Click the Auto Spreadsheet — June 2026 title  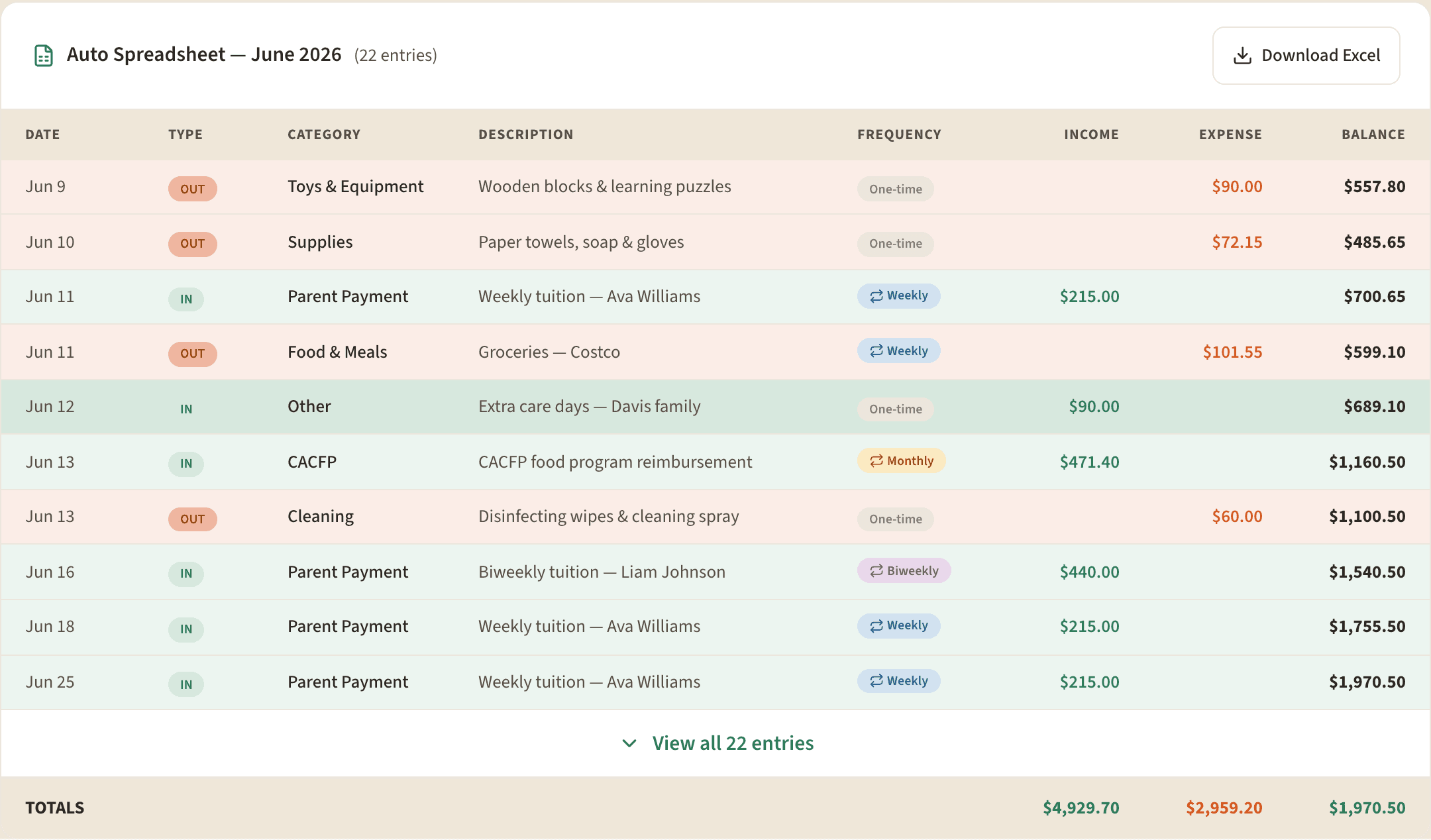pyautogui.click(x=204, y=55)
